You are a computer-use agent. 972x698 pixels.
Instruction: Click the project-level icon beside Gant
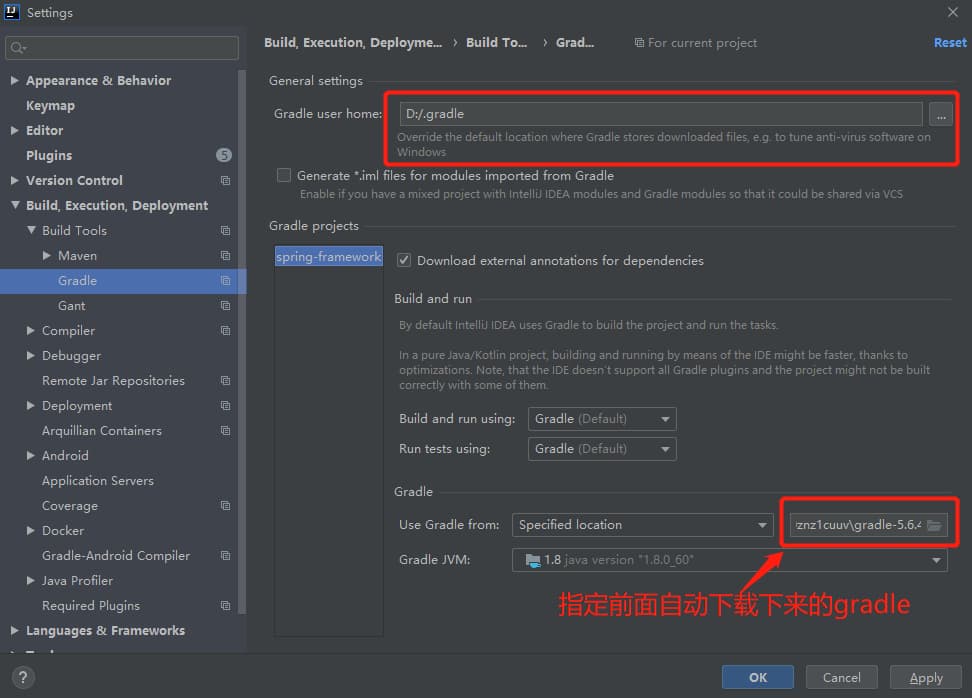226,306
